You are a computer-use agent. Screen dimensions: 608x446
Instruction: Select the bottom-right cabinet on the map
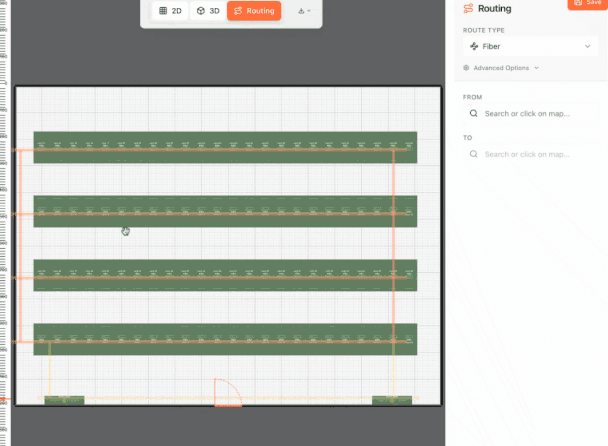392,400
